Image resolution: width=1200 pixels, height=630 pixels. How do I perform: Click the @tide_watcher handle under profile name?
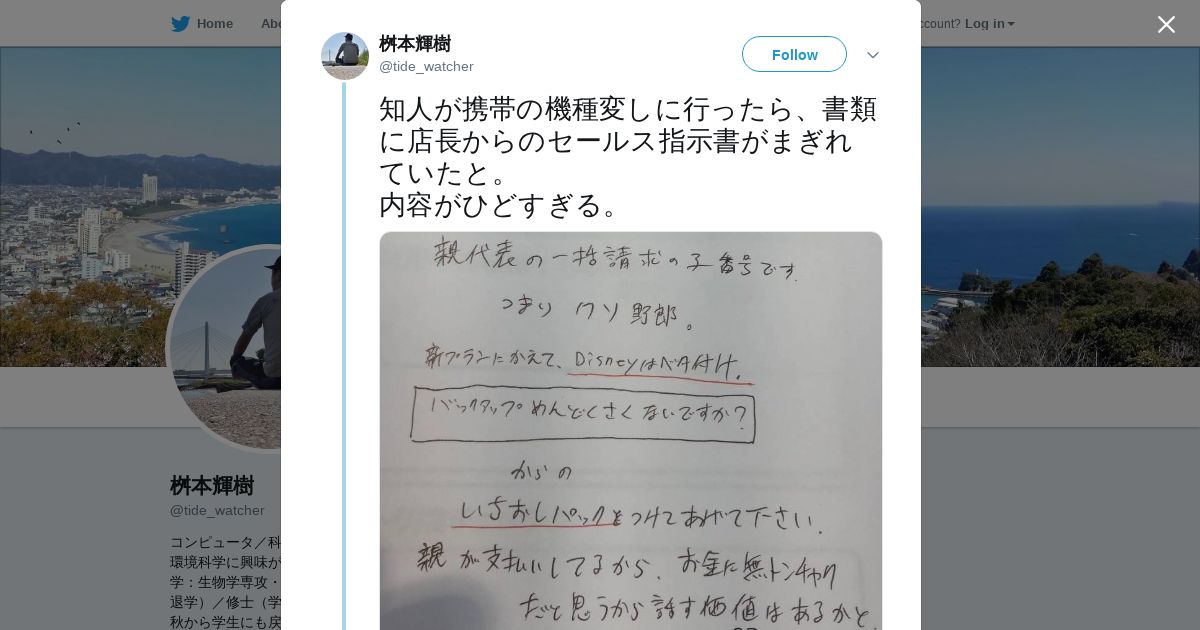pos(217,511)
